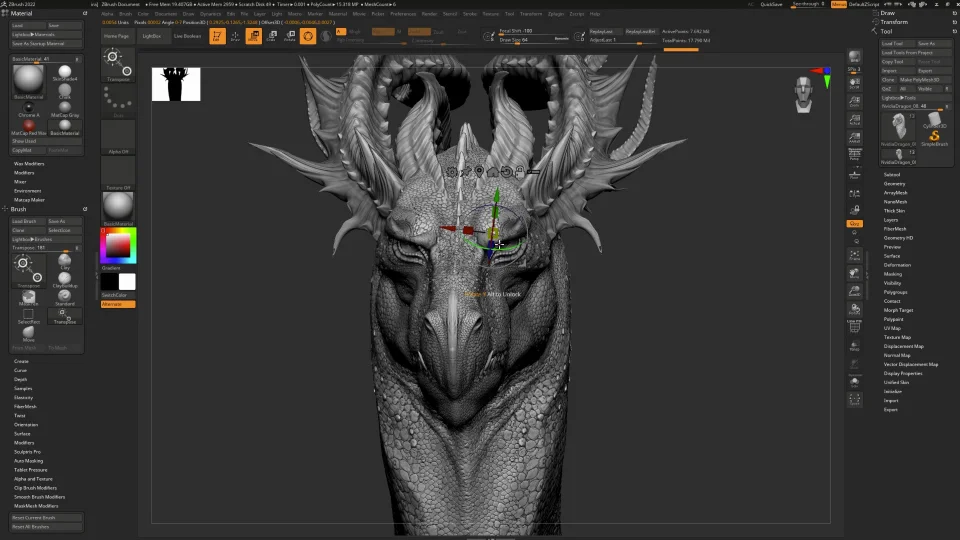Toggle Live Boolean

point(187,36)
